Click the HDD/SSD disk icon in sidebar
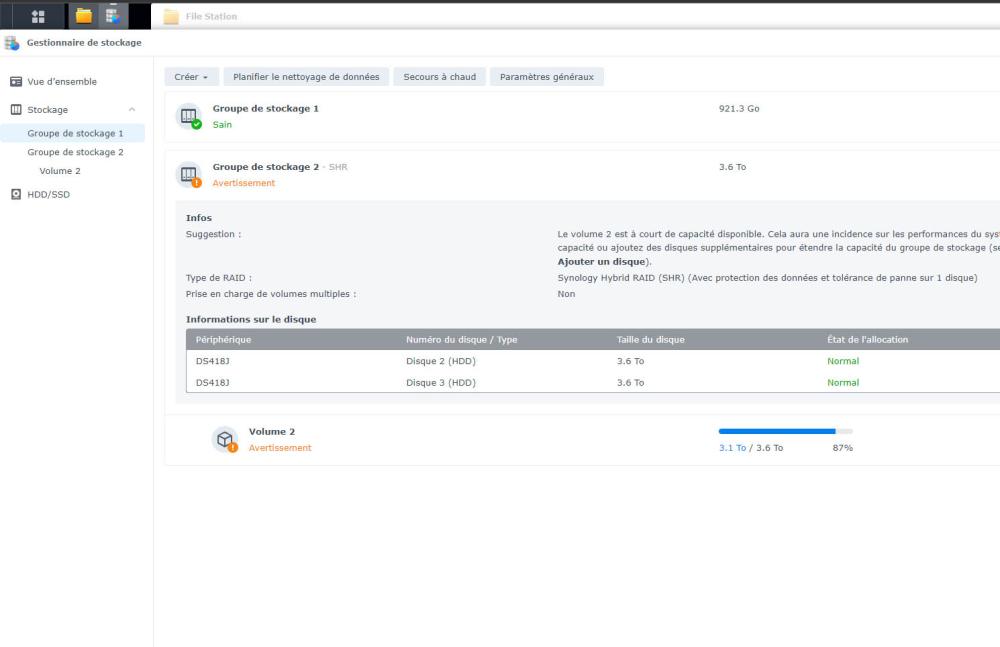 [x=16, y=194]
